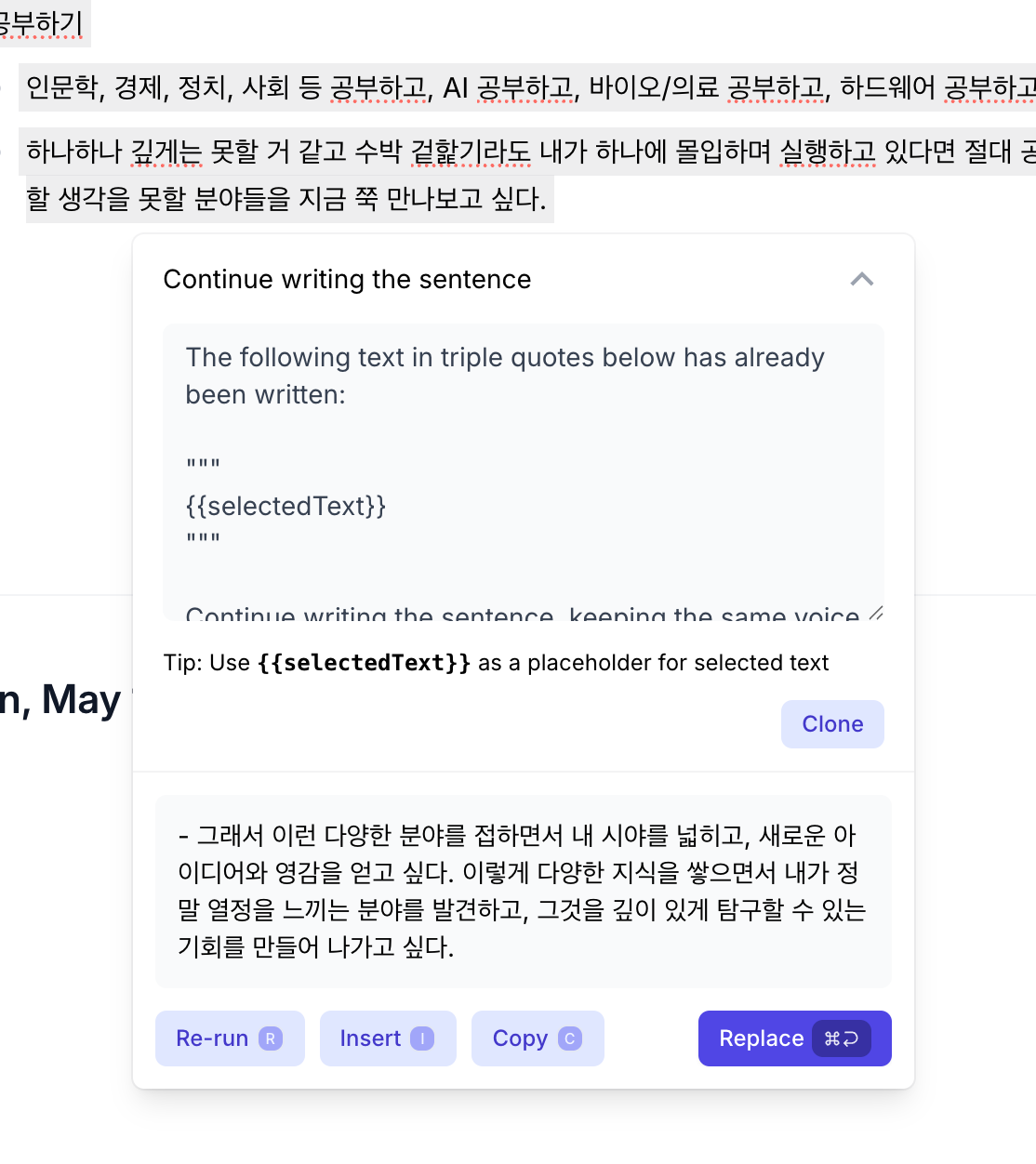Collapse the Continue writing the sentence panel
Image resolution: width=1036 pixels, height=1164 pixels.
pyautogui.click(x=862, y=280)
